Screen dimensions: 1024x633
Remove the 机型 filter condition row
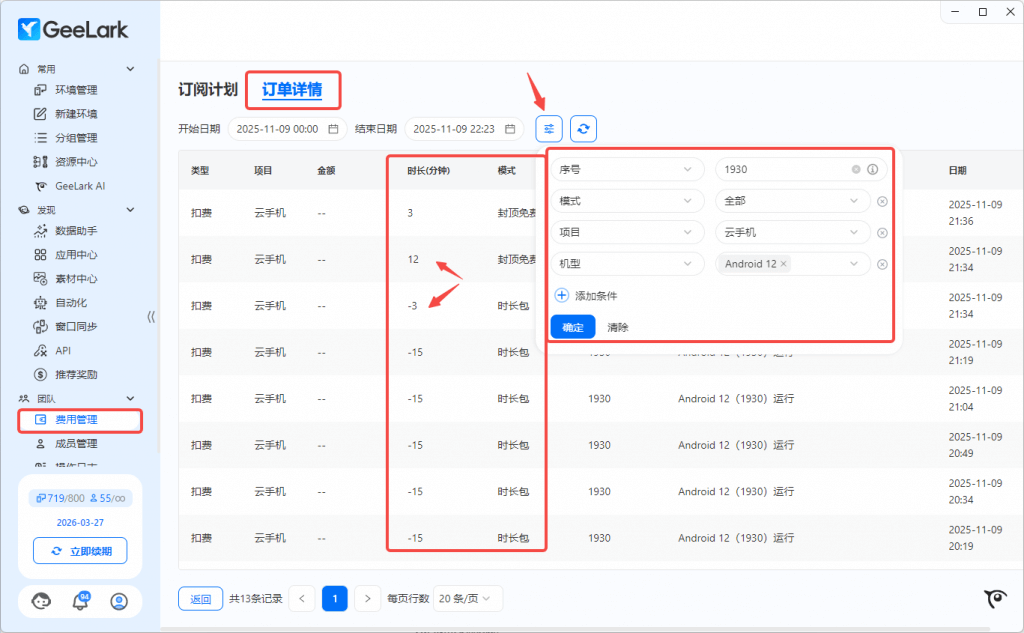pos(882,264)
